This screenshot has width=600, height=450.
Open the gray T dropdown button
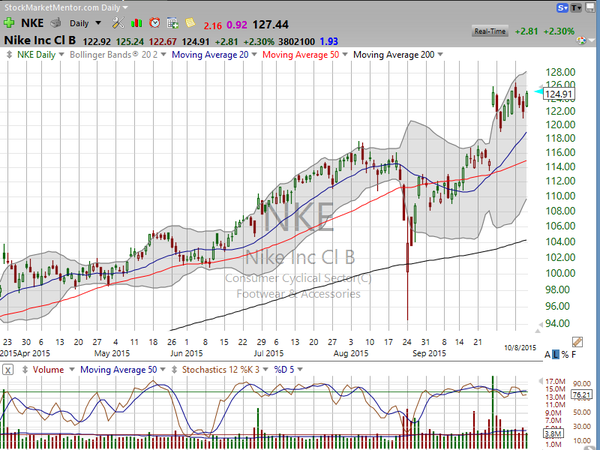point(576,8)
